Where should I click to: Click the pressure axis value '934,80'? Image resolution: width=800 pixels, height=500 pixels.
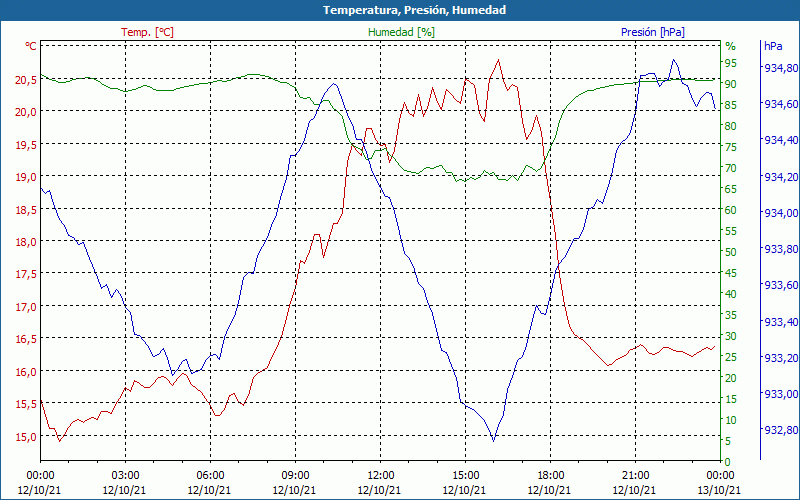pos(781,68)
